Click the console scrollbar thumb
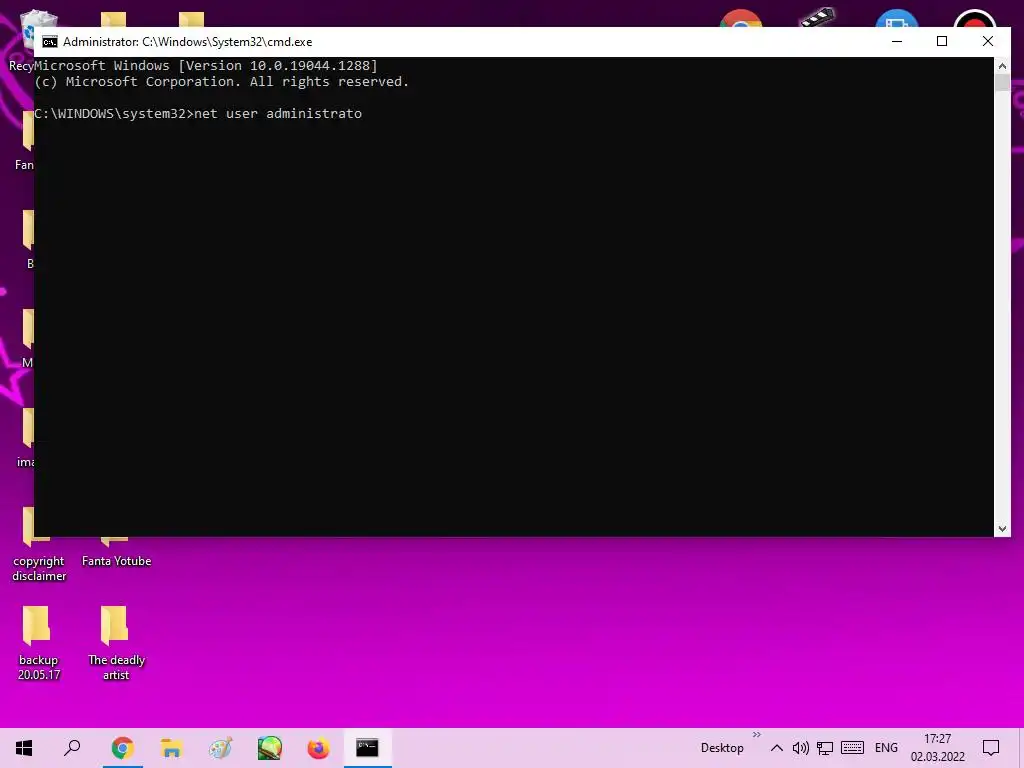This screenshot has height=768, width=1024. click(1002, 83)
